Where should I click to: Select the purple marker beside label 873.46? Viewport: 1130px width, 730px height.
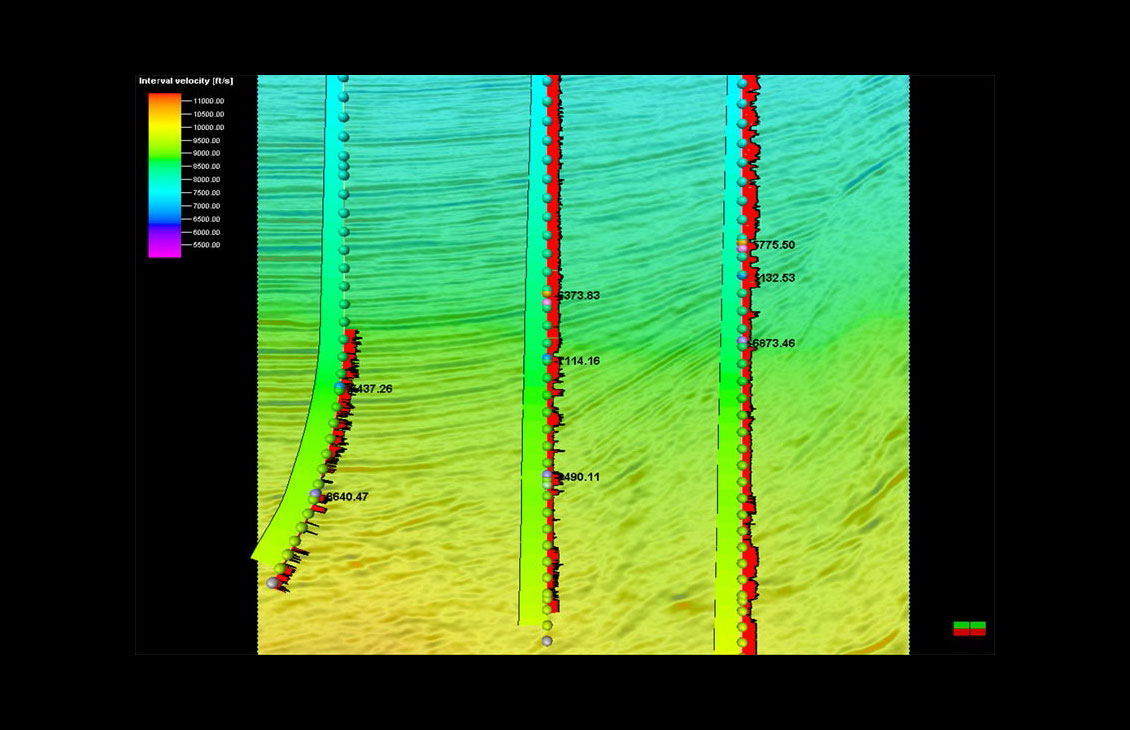click(742, 342)
